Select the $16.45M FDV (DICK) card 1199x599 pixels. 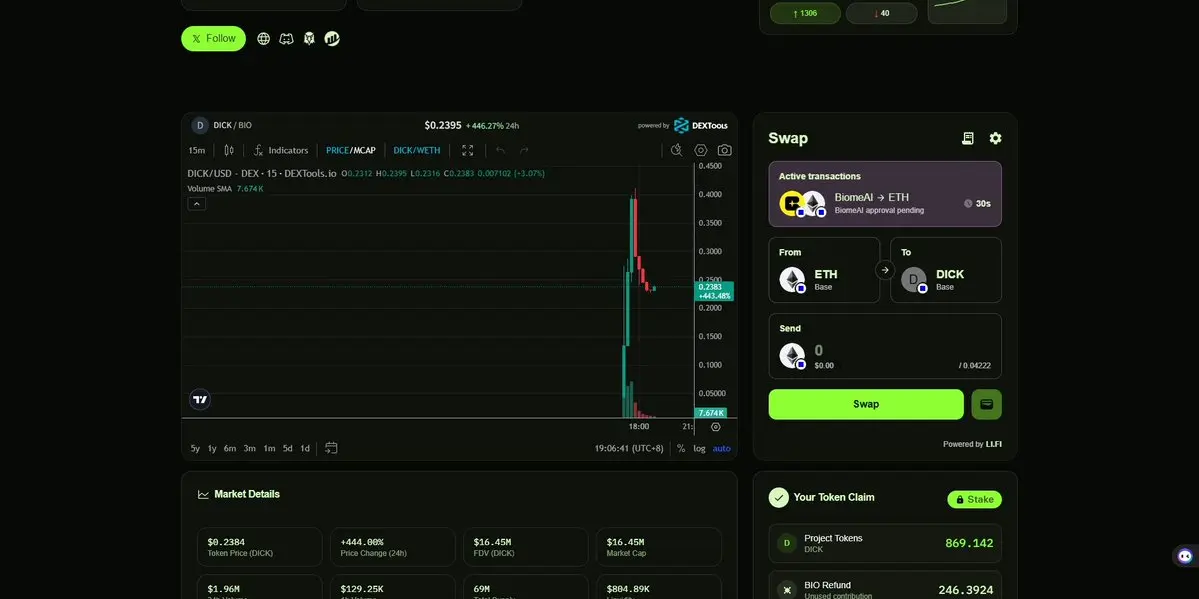[x=525, y=547]
